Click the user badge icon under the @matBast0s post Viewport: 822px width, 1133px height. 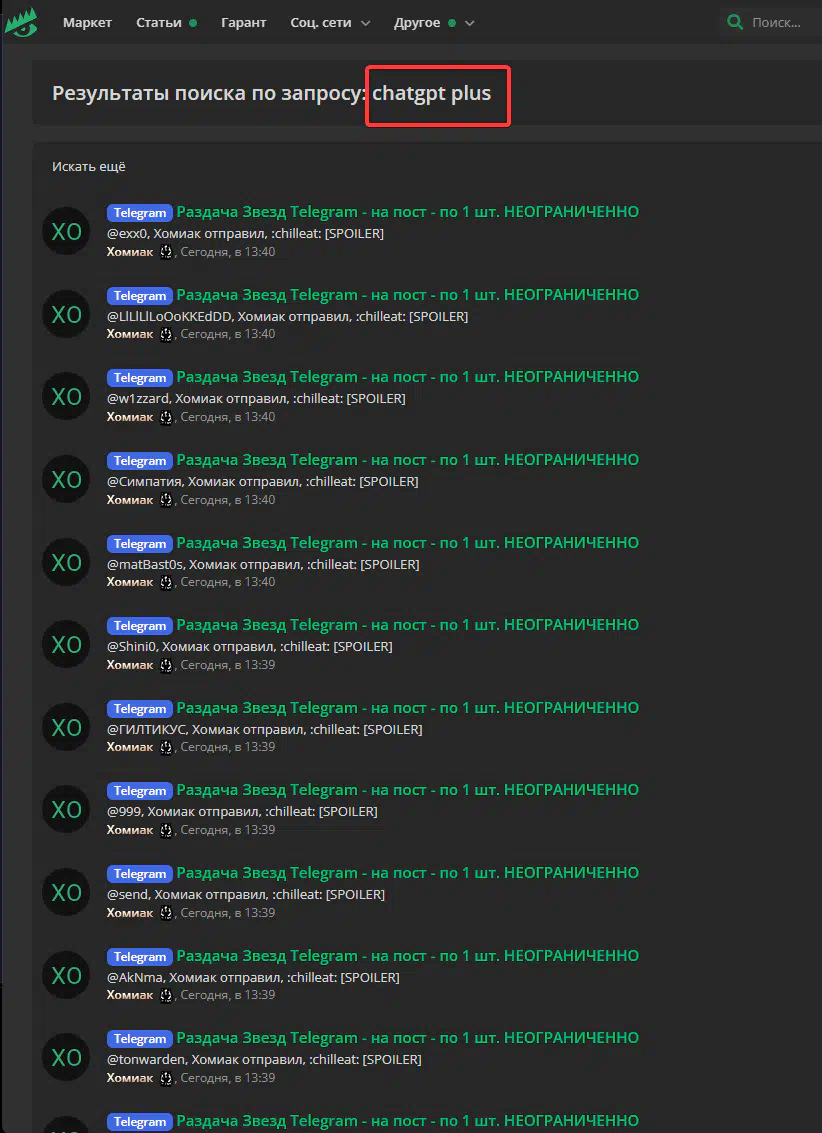point(165,582)
